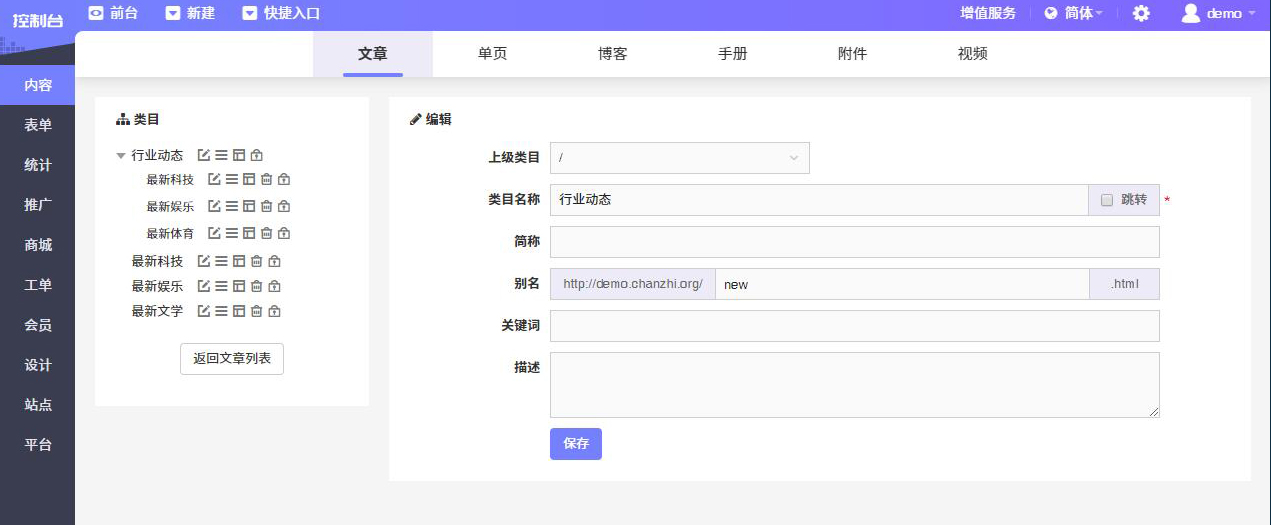Click the edit pencil icon beside 最新体育
This screenshot has height=525, width=1271.
(x=214, y=233)
